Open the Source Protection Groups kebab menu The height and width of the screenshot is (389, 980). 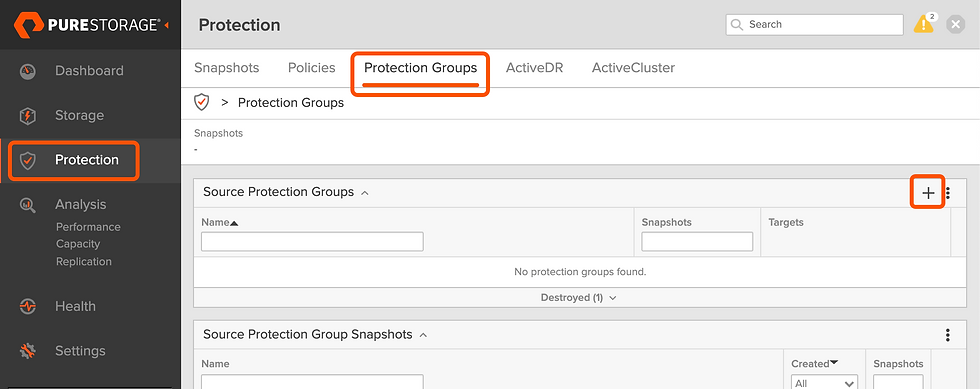[948, 193]
